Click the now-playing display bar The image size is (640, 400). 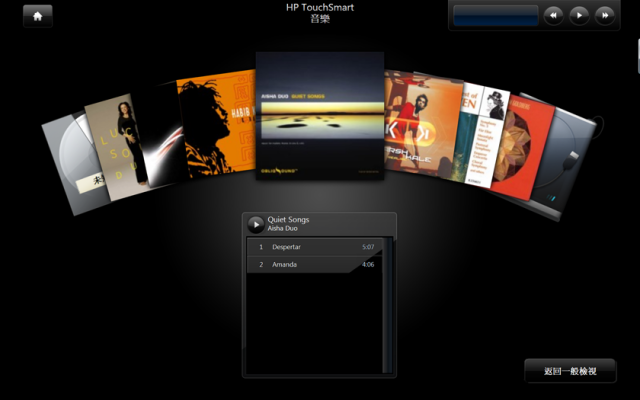[496, 16]
